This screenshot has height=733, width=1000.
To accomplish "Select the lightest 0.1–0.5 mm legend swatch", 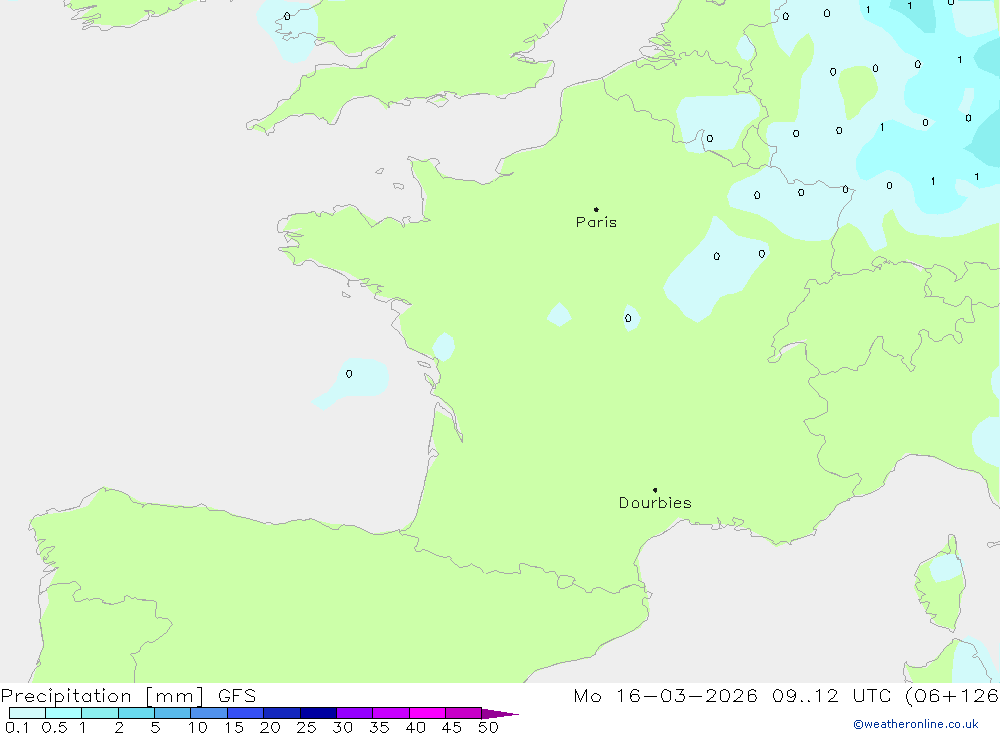I will click(x=27, y=713).
